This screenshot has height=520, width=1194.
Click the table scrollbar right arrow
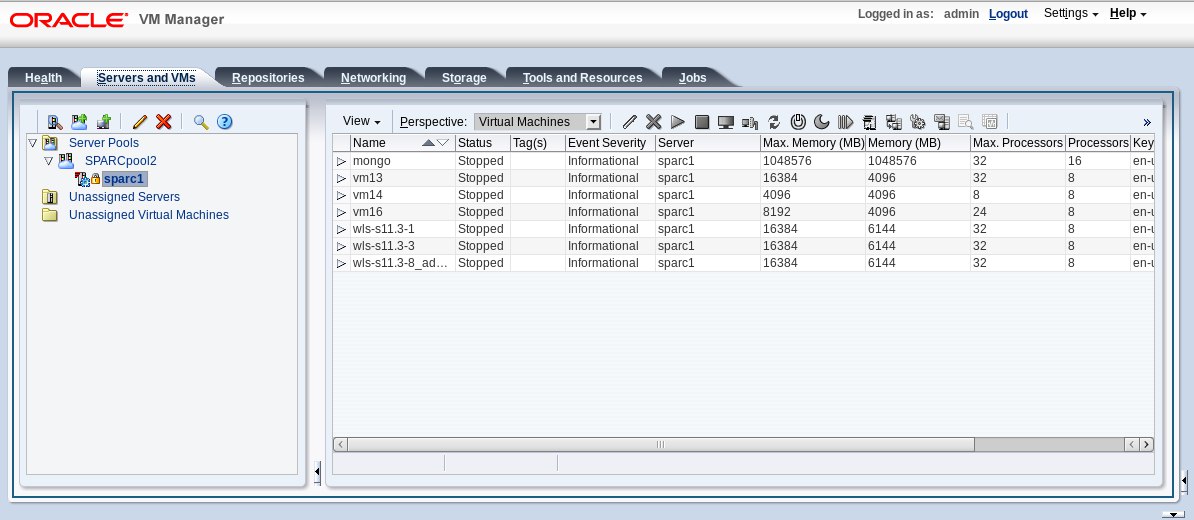click(x=1146, y=444)
